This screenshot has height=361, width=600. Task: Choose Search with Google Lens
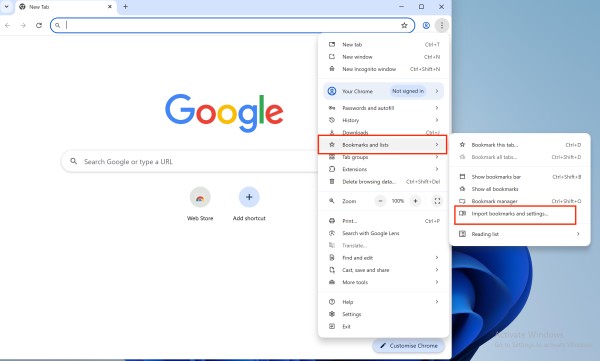click(384, 233)
